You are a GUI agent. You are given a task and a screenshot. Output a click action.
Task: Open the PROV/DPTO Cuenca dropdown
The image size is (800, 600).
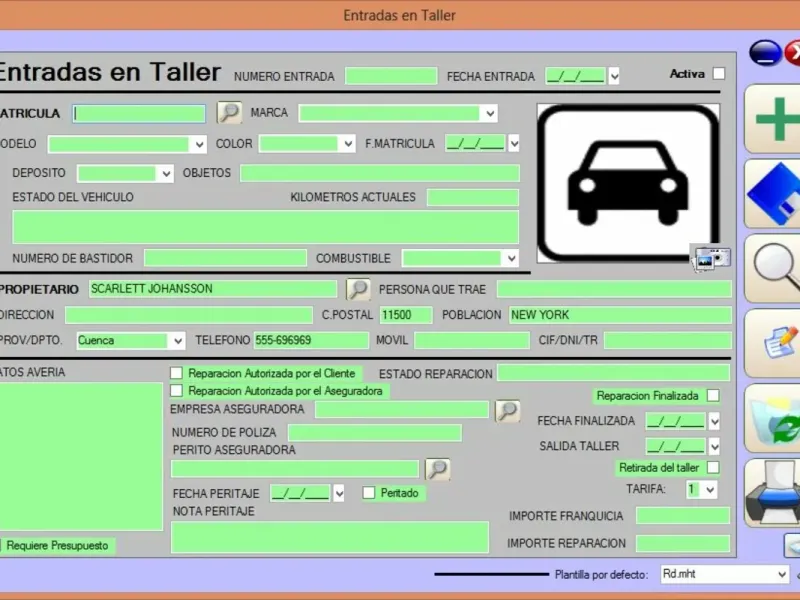178,341
